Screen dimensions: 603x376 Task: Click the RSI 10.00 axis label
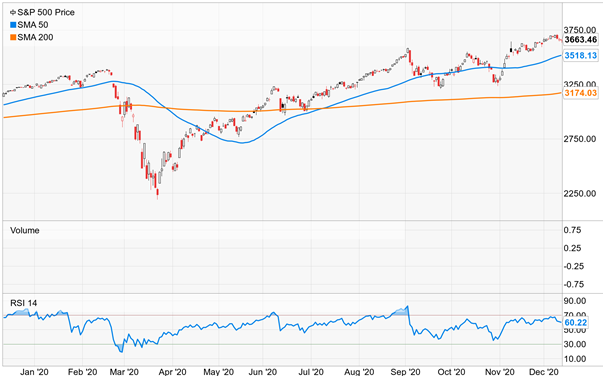click(575, 359)
